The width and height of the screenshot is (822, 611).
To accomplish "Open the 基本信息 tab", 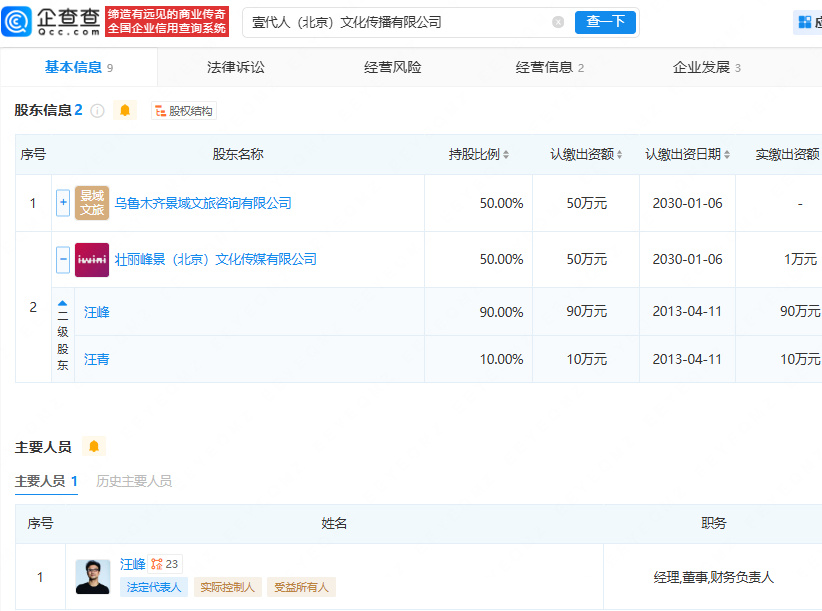I will click(x=79, y=67).
